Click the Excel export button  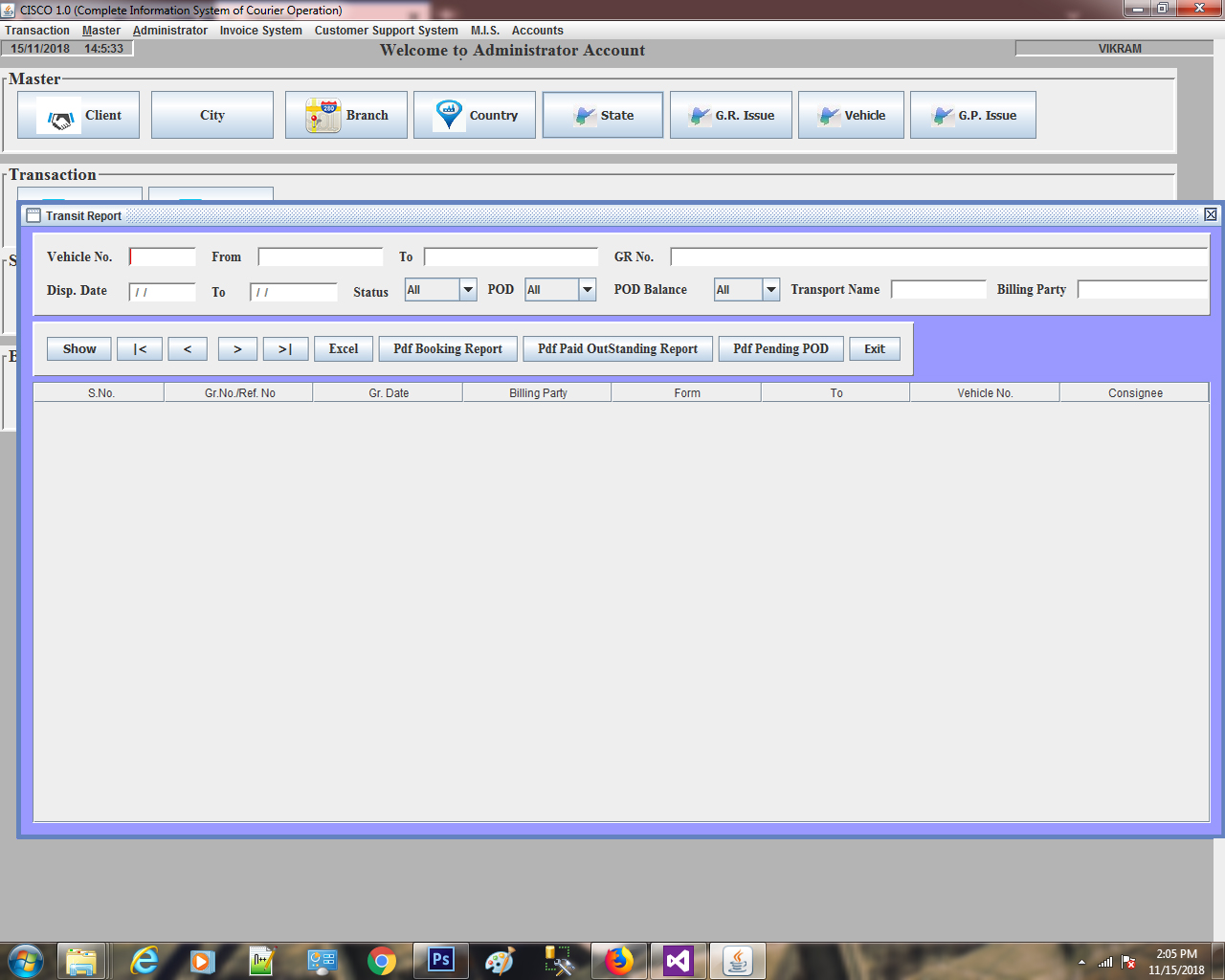click(343, 349)
